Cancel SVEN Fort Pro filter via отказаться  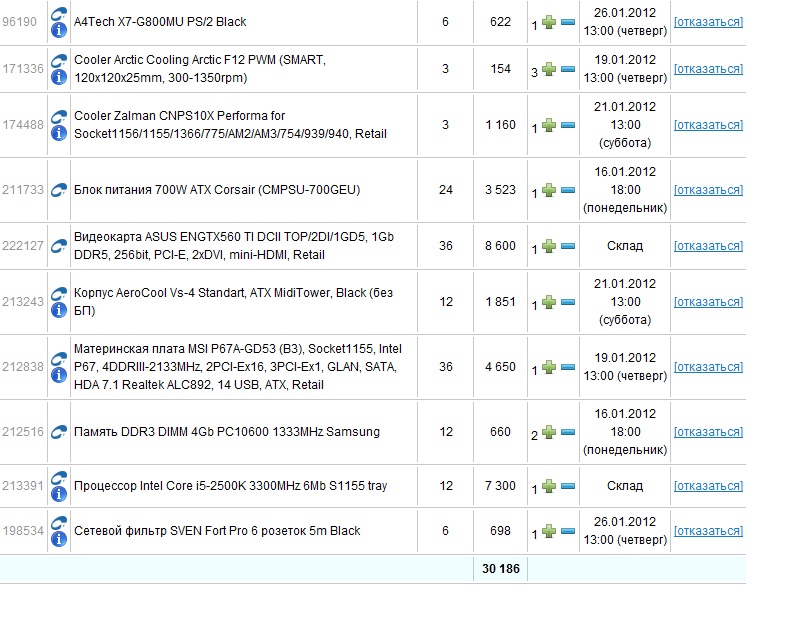click(709, 531)
